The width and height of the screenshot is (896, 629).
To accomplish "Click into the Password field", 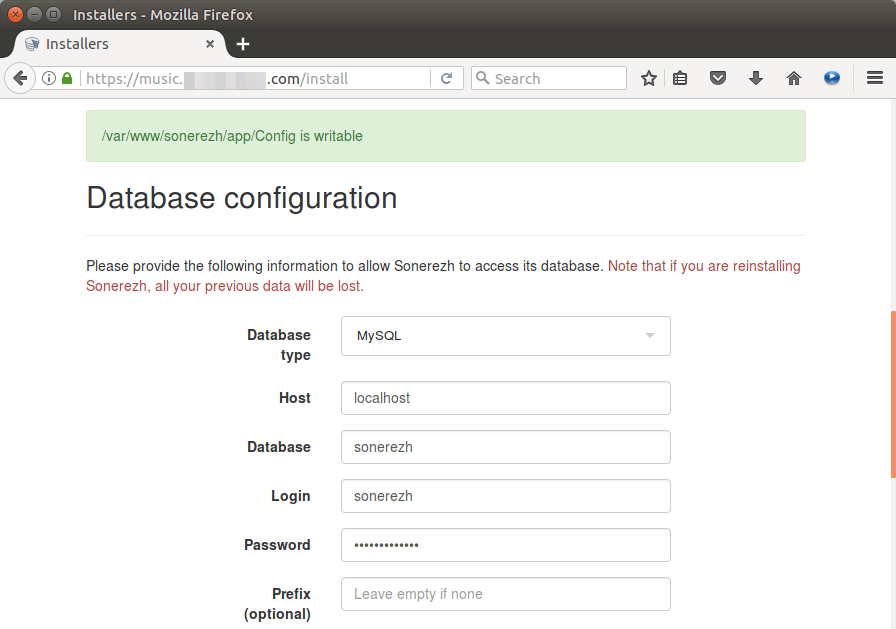I will (505, 545).
